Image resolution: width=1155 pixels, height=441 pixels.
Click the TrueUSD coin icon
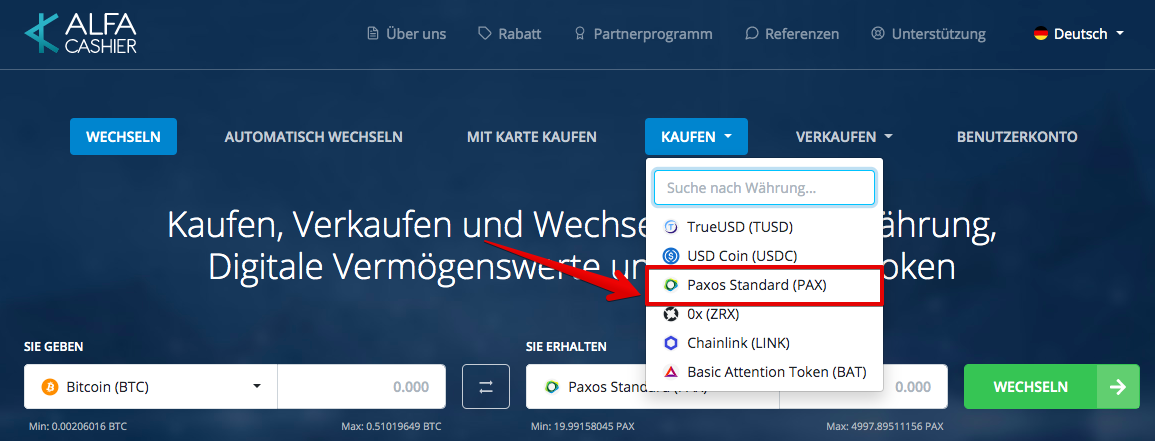(x=670, y=227)
